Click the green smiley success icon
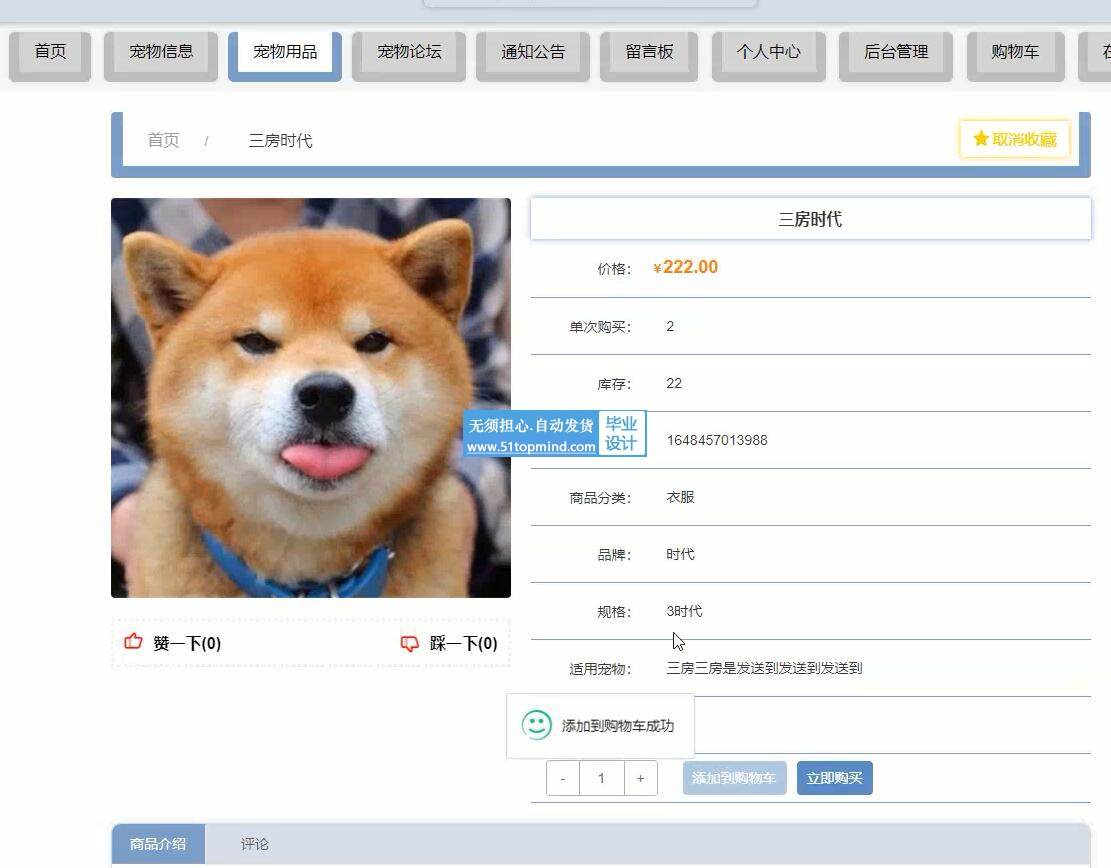Viewport: 1111px width, 868px height. coord(537,725)
